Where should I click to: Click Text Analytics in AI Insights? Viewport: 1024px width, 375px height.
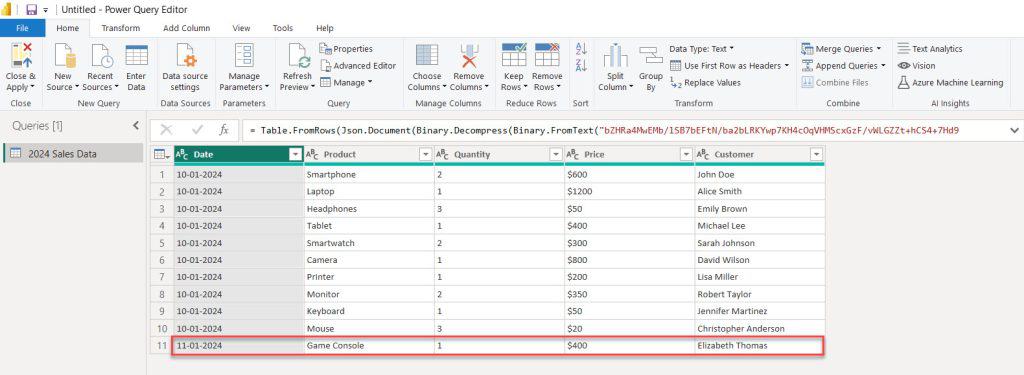(929, 49)
